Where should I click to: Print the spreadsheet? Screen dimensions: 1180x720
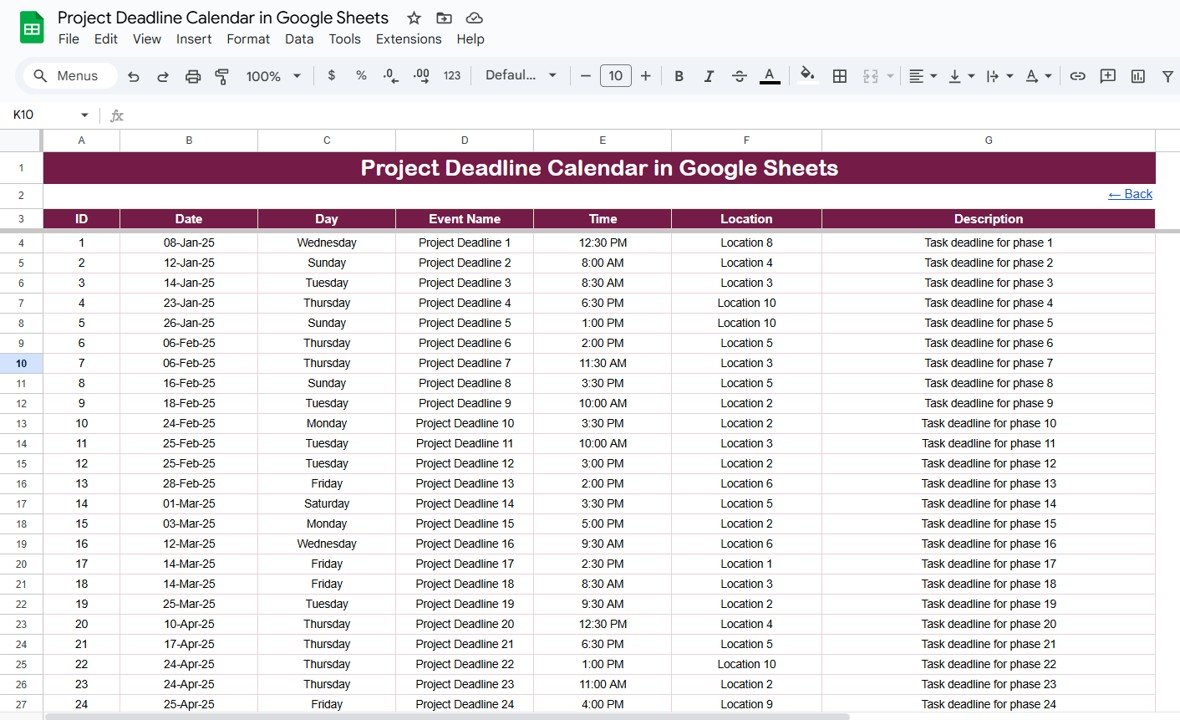click(193, 76)
